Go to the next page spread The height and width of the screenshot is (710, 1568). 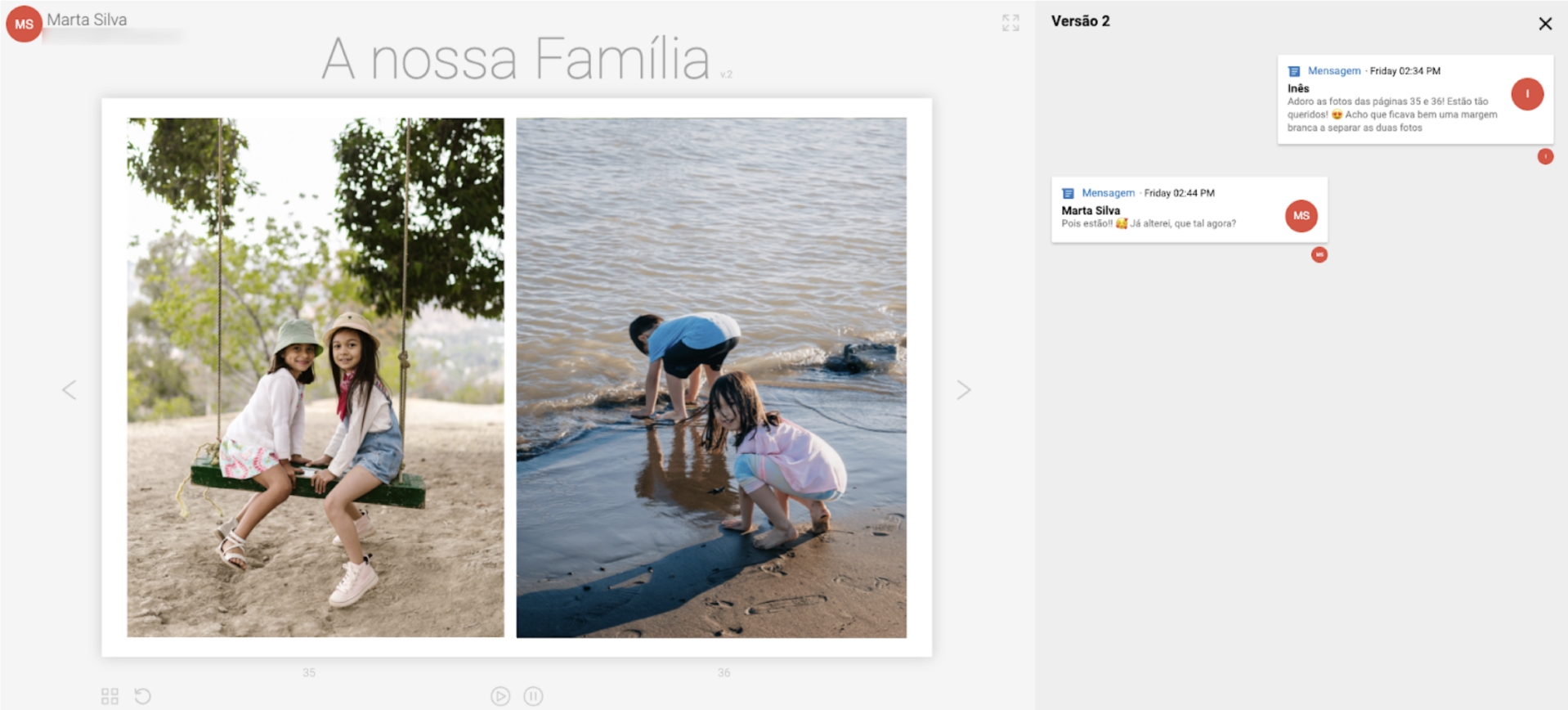964,390
